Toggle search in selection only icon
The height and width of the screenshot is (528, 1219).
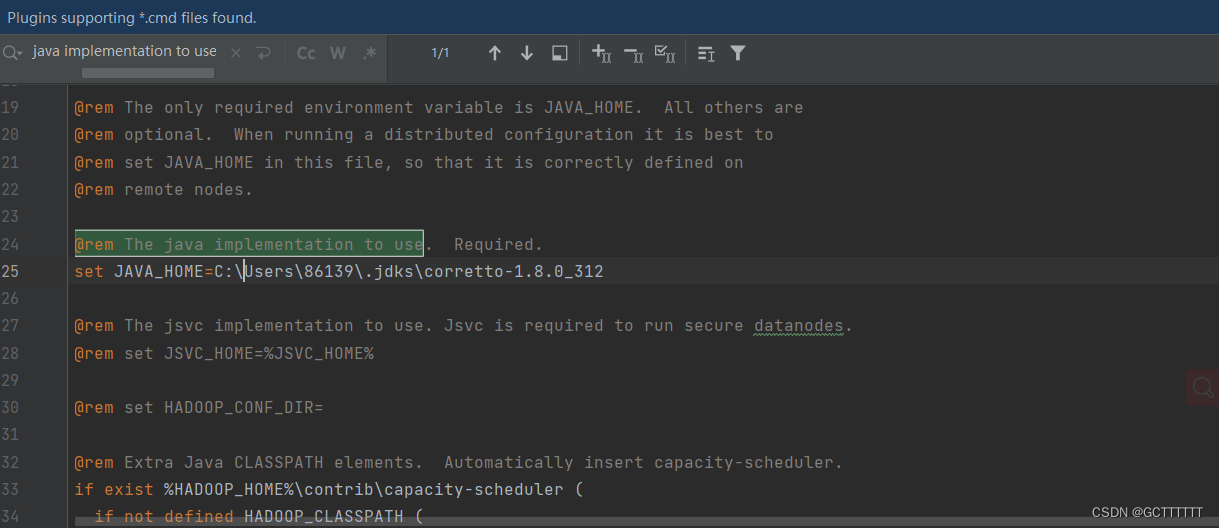pos(706,53)
